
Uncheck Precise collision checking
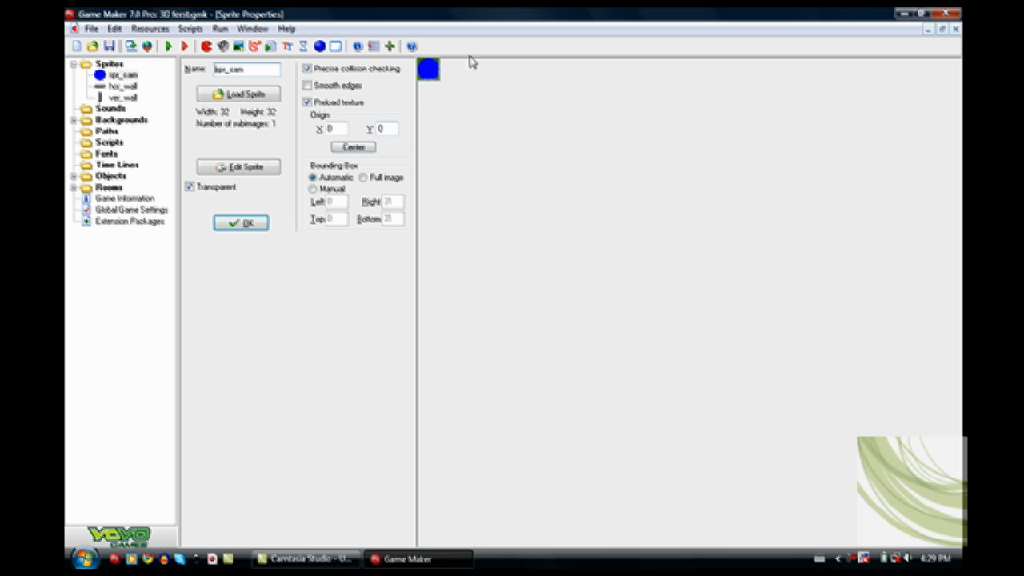click(x=307, y=69)
